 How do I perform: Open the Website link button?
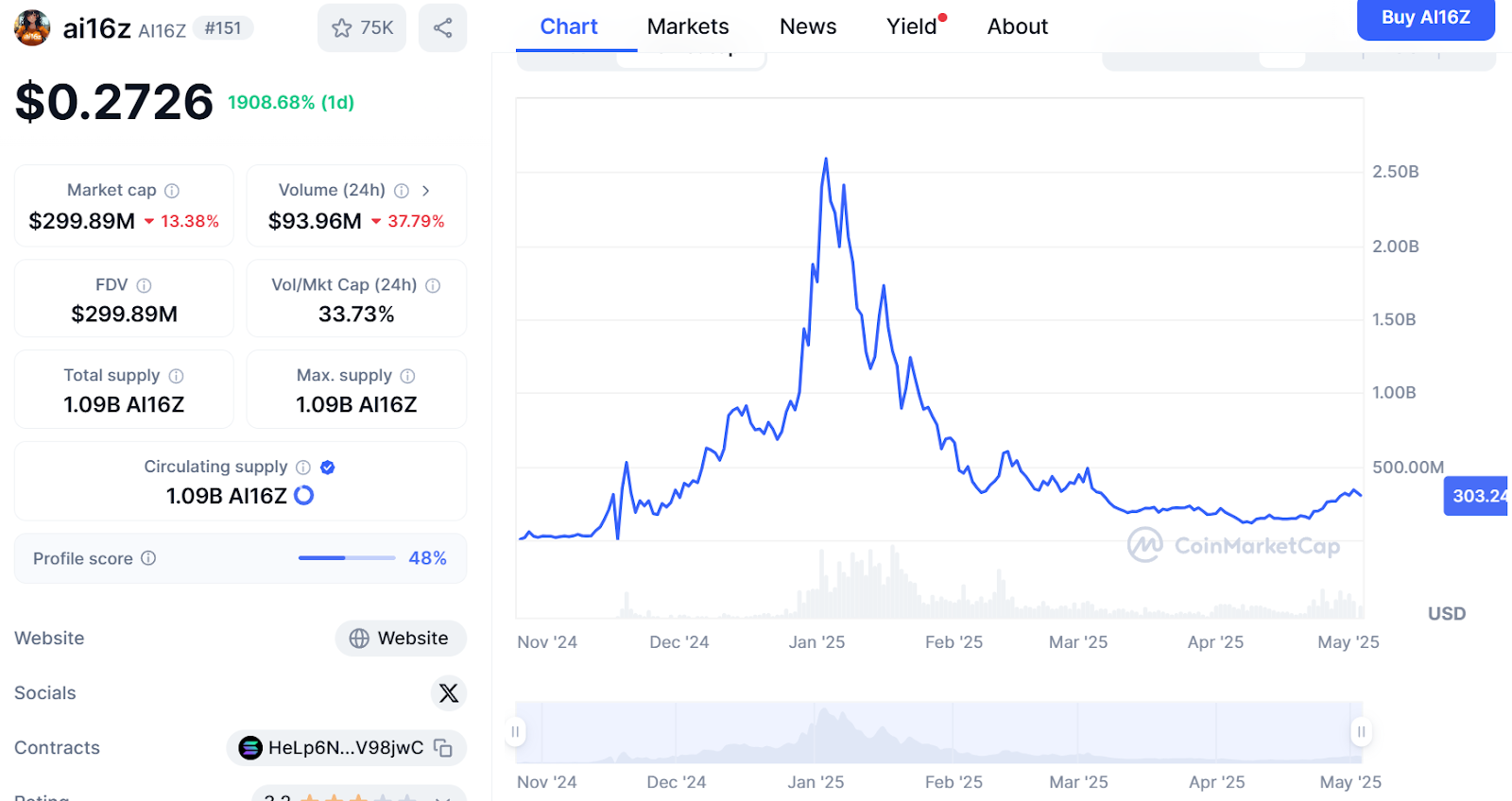pyautogui.click(x=401, y=639)
